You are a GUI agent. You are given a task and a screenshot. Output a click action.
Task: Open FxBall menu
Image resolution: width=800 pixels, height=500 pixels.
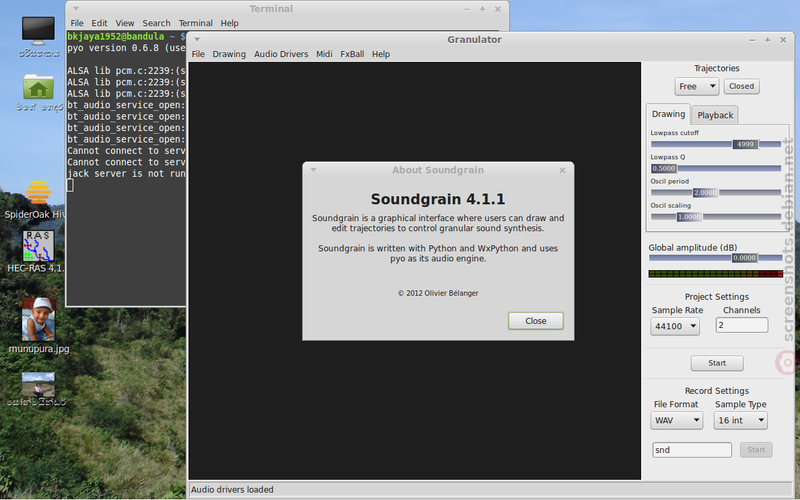click(352, 54)
